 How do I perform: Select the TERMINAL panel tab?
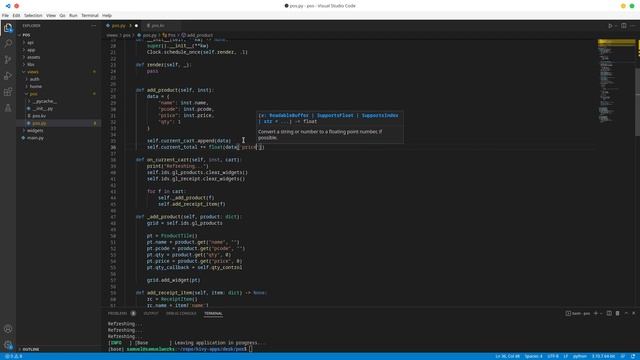coord(213,313)
